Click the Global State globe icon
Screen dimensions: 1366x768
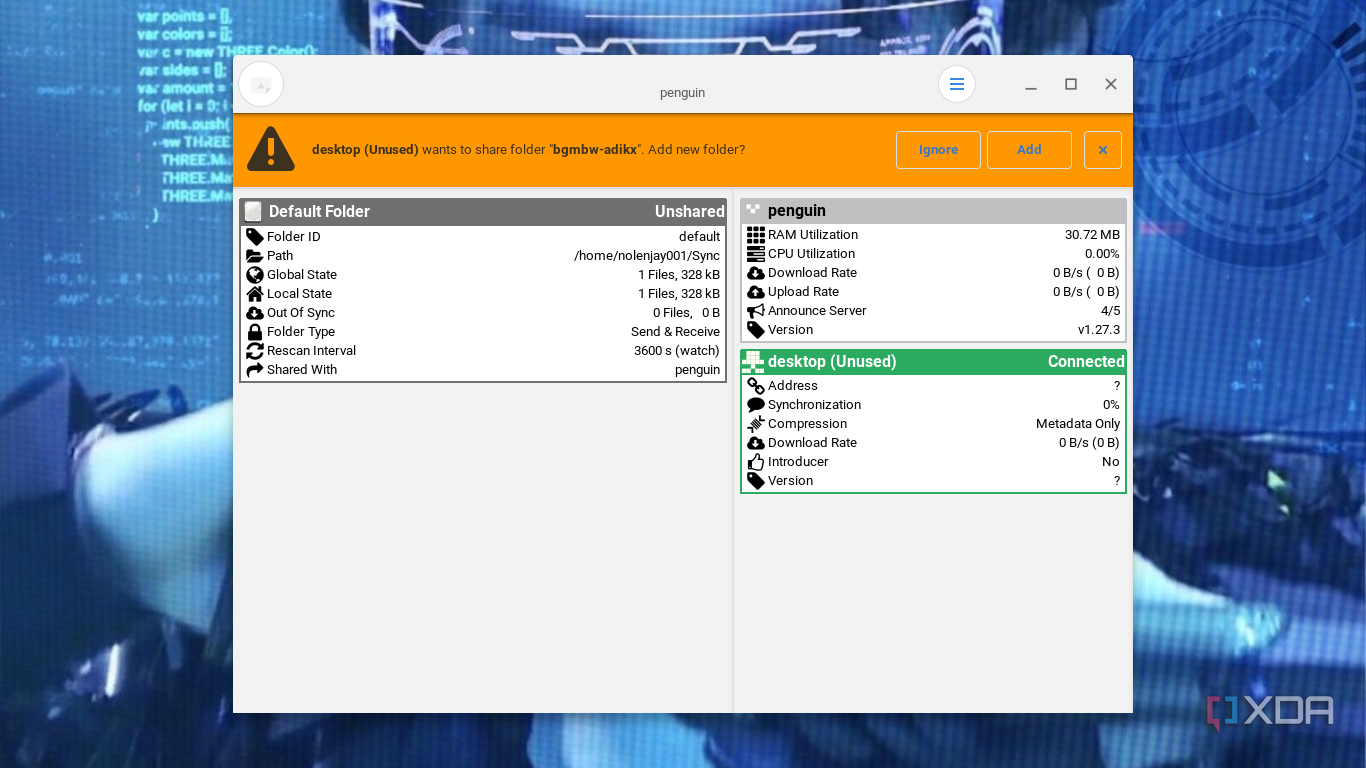(256, 274)
